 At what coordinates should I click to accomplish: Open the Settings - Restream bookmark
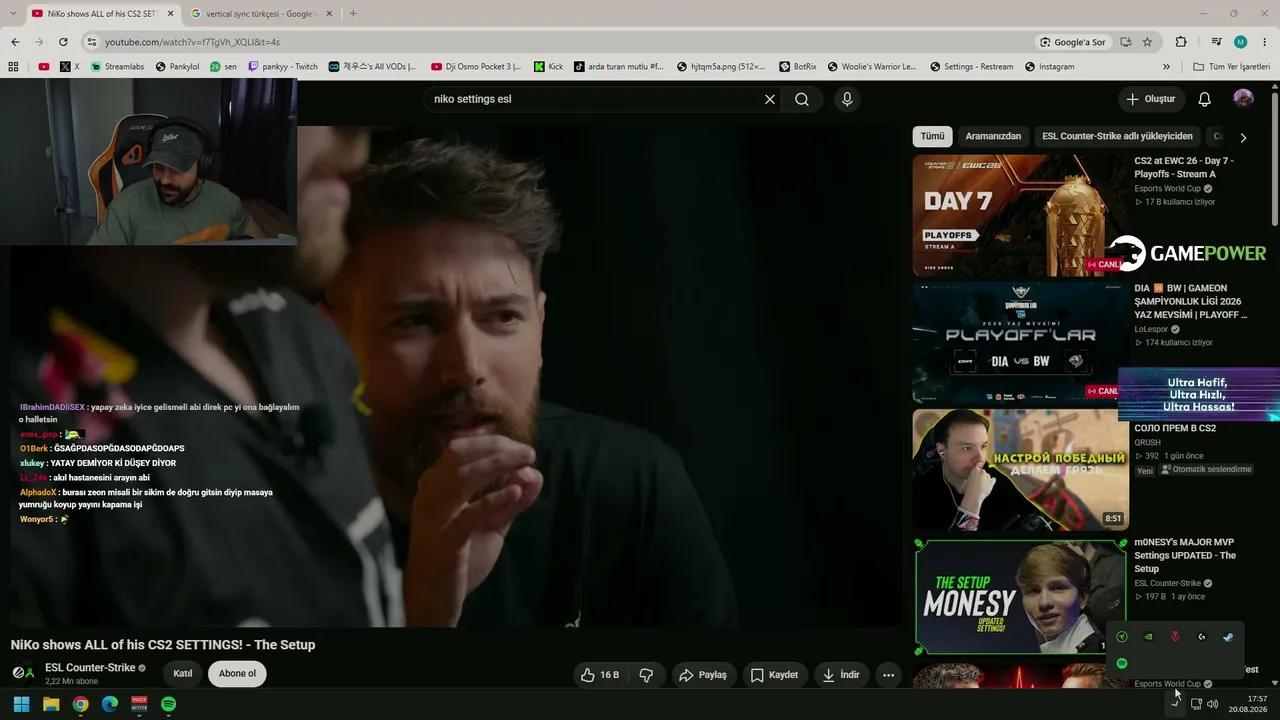click(972, 67)
